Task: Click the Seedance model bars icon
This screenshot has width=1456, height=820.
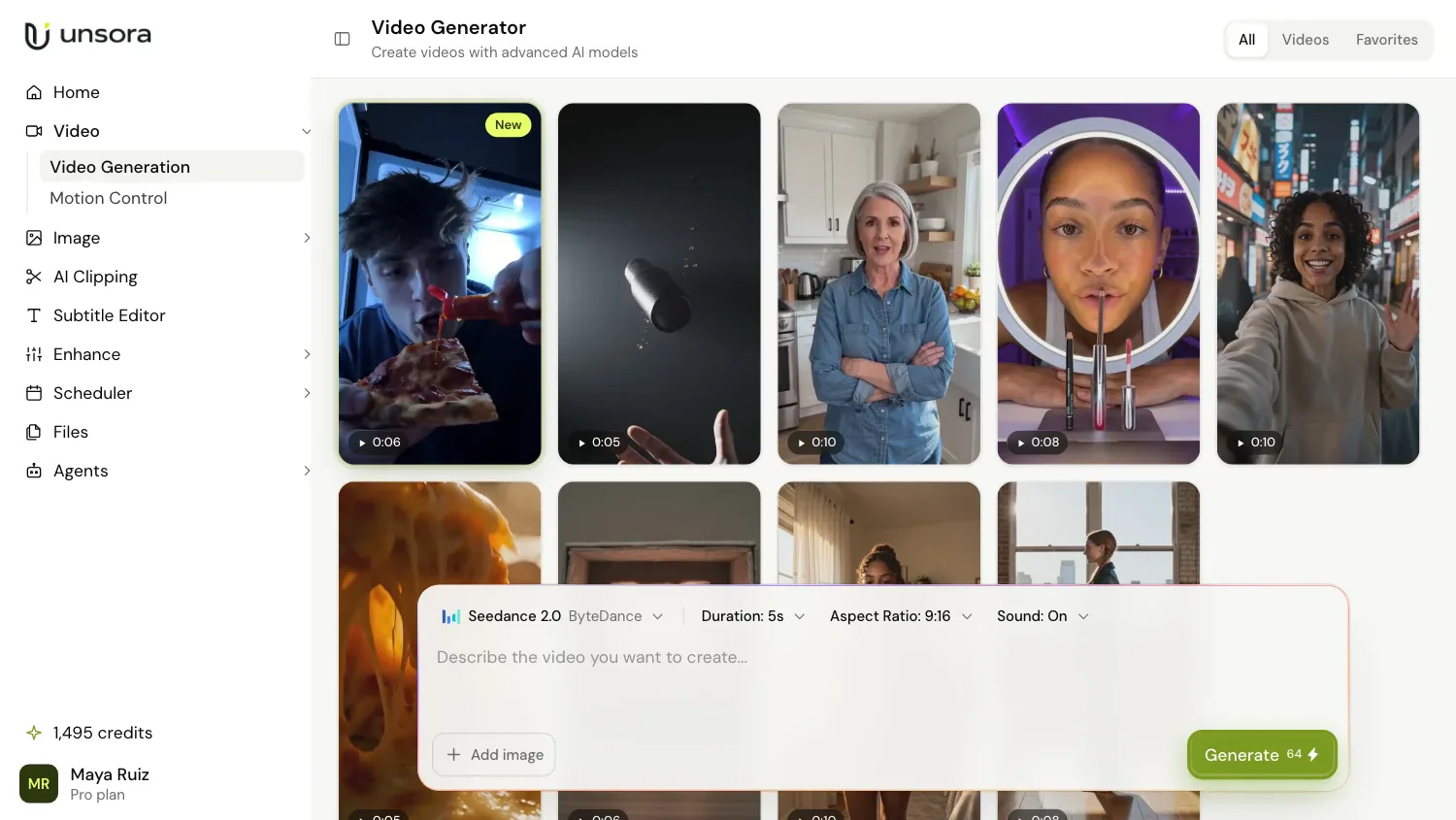Action: click(450, 616)
